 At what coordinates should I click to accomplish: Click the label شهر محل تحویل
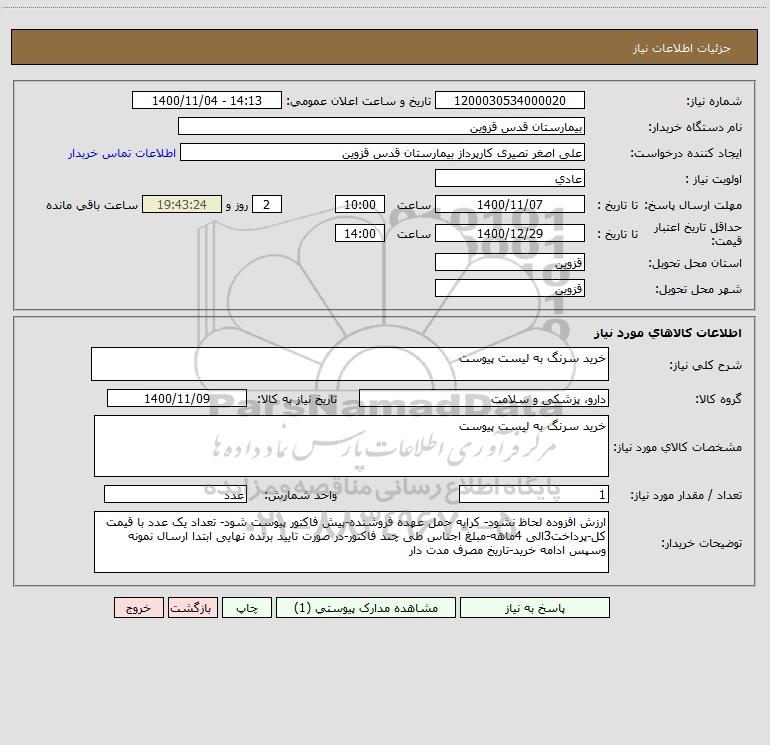coord(698,289)
